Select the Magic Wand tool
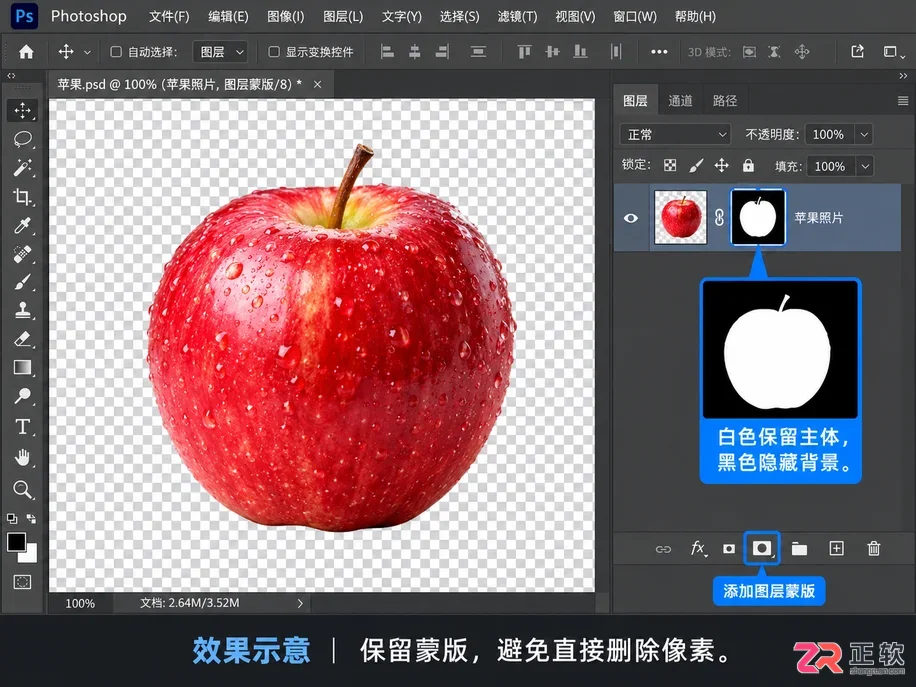Screen dimensions: 916x687 22,168
